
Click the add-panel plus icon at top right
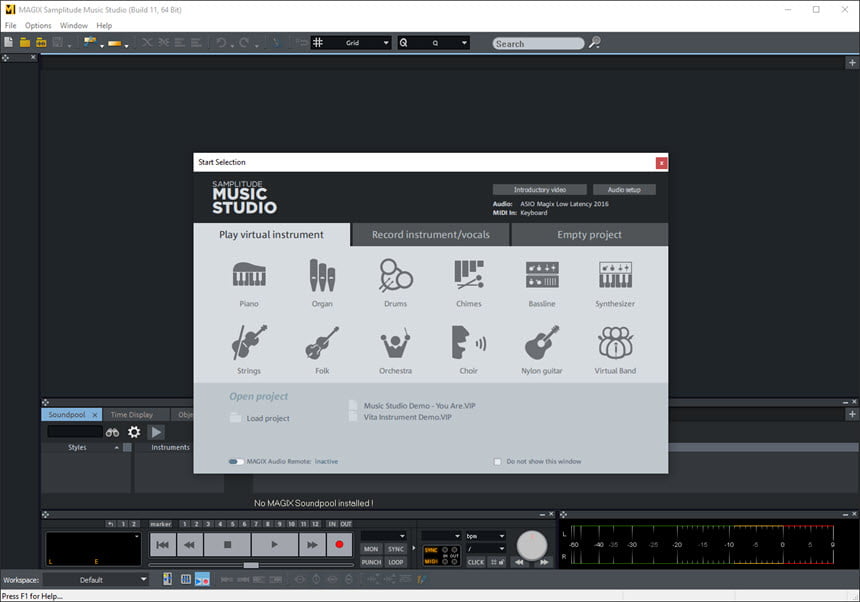click(x=852, y=63)
